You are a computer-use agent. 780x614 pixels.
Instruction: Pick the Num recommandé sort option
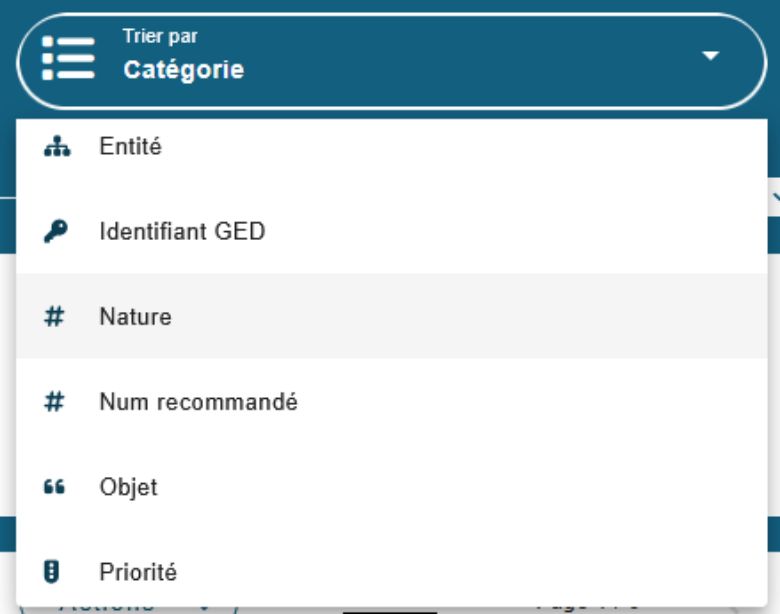coord(198,403)
